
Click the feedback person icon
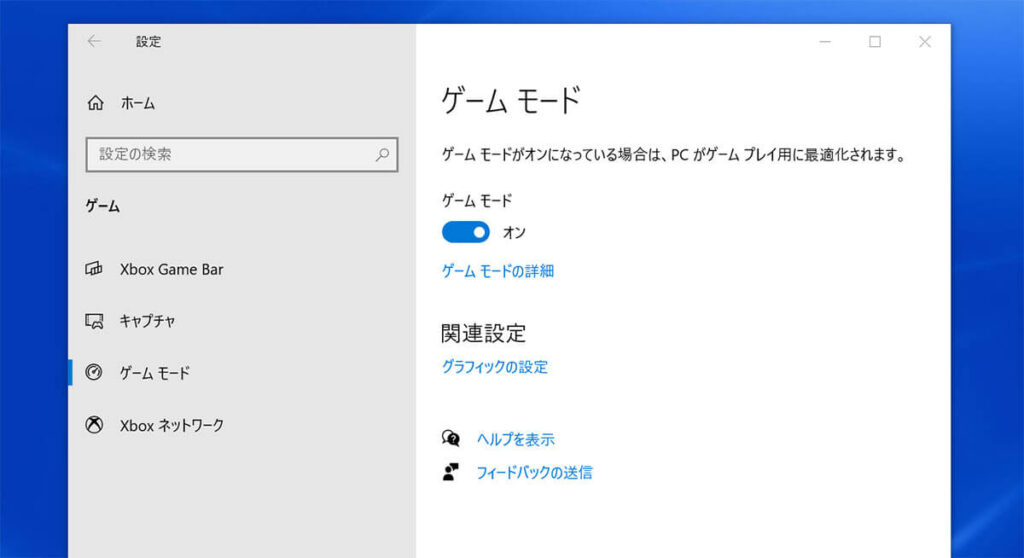pyautogui.click(x=451, y=472)
